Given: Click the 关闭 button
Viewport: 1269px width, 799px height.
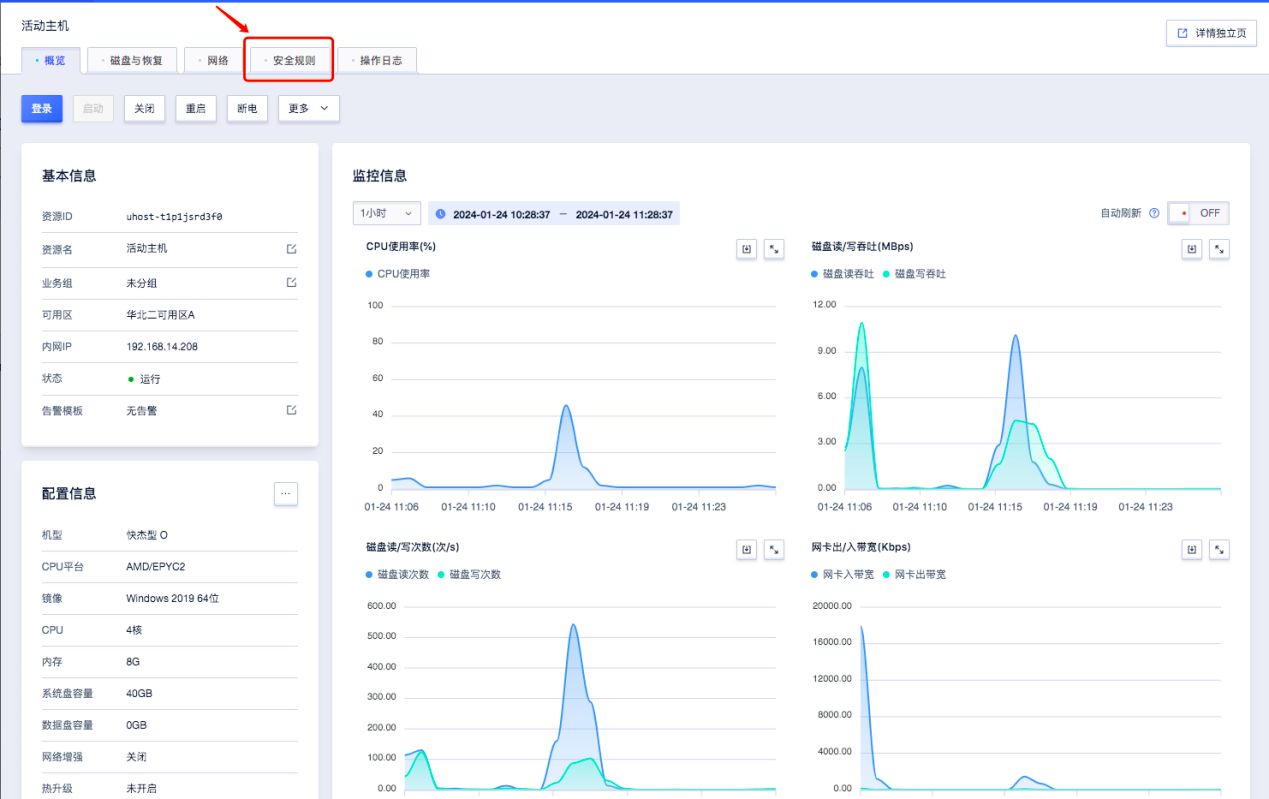Looking at the screenshot, I should coord(145,108).
